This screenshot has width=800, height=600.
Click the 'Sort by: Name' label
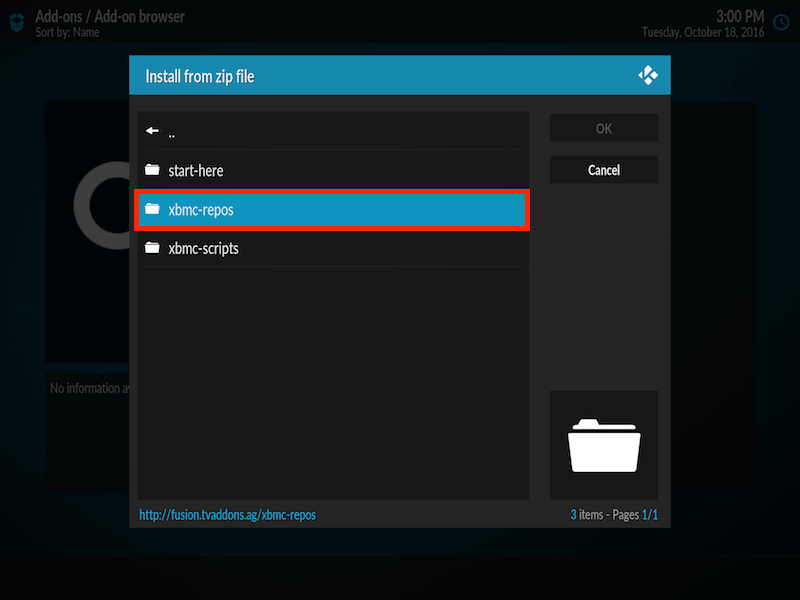67,33
